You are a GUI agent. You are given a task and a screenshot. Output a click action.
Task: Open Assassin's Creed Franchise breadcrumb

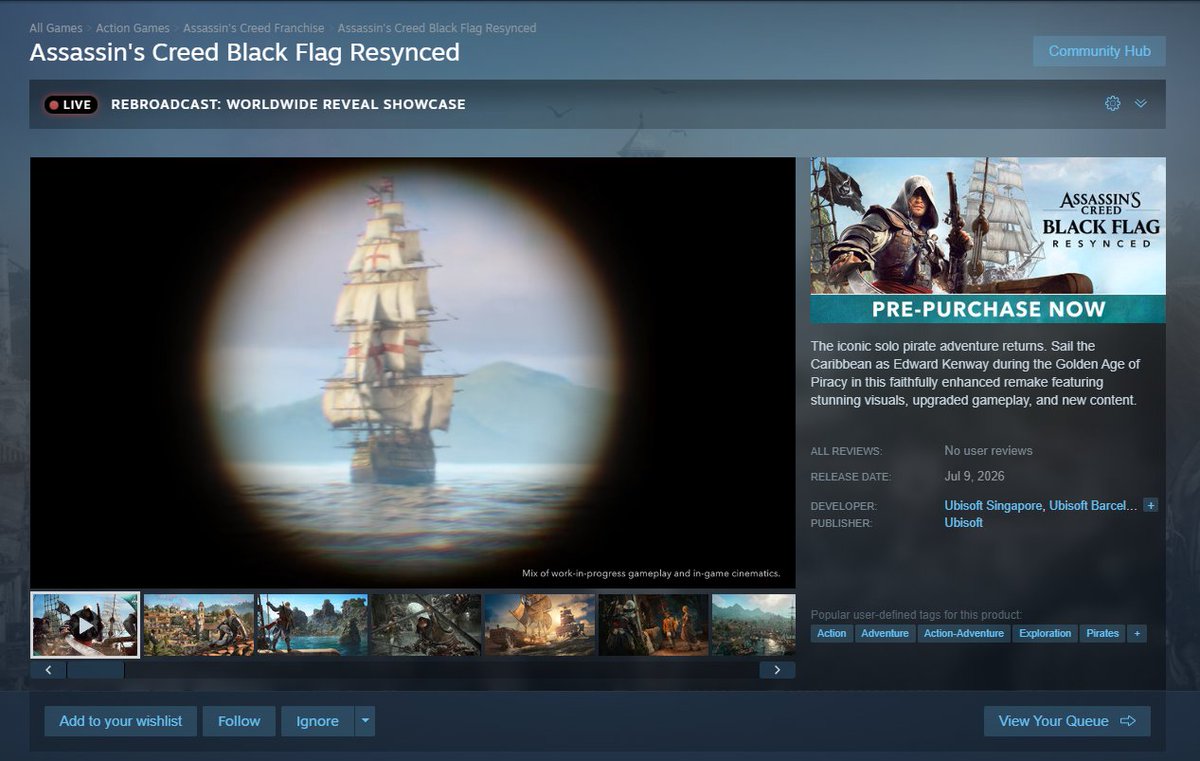254,28
